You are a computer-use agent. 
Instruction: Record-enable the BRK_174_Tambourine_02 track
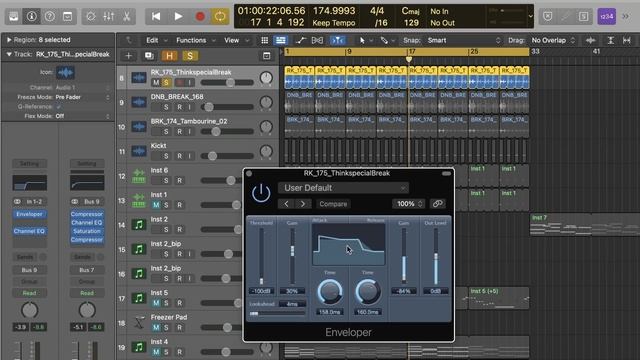click(180, 131)
